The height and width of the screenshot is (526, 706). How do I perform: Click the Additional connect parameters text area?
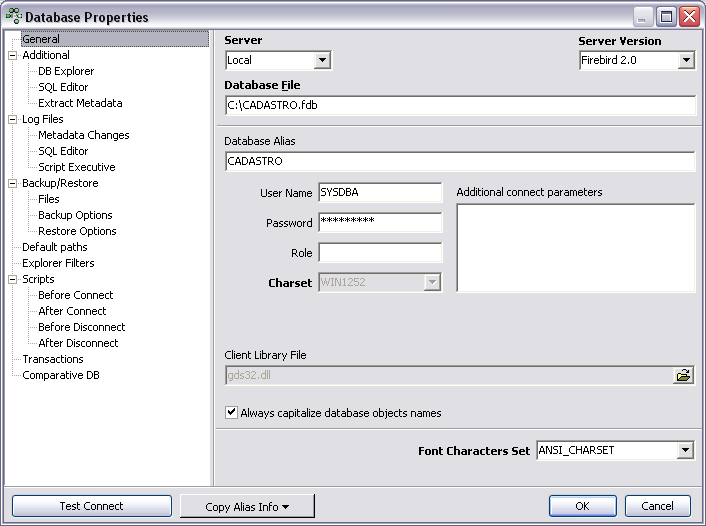click(576, 248)
